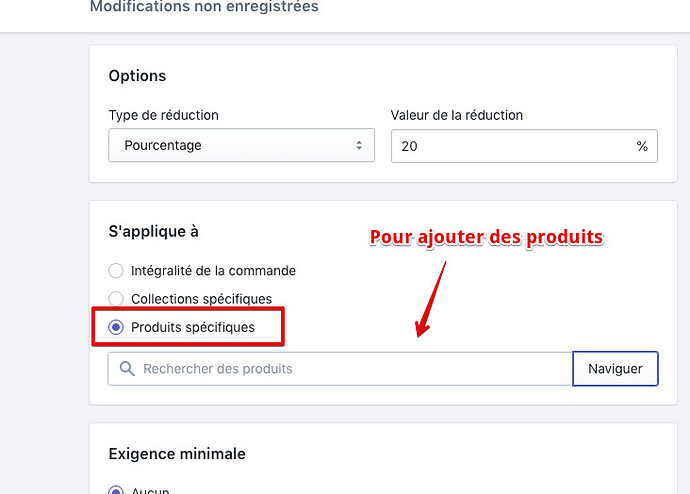Click the up-down arrows on Type de réduction

click(359, 146)
